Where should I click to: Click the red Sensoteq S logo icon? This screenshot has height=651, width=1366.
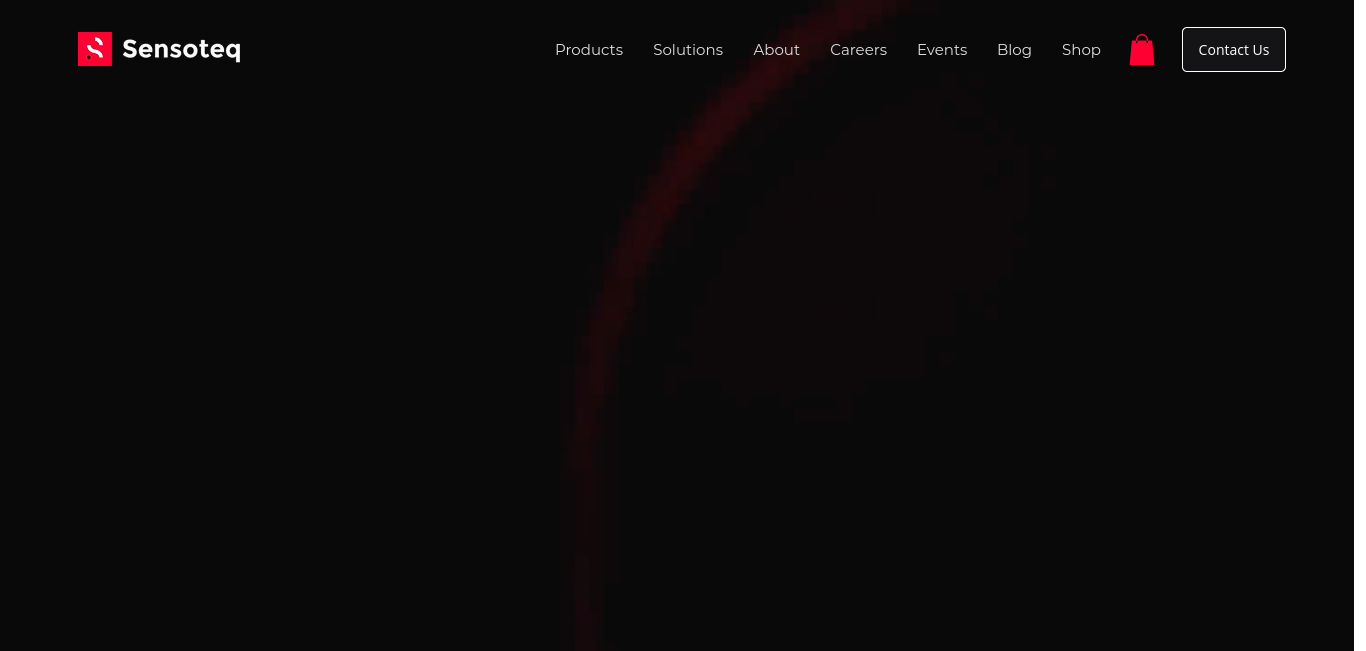[x=95, y=49]
